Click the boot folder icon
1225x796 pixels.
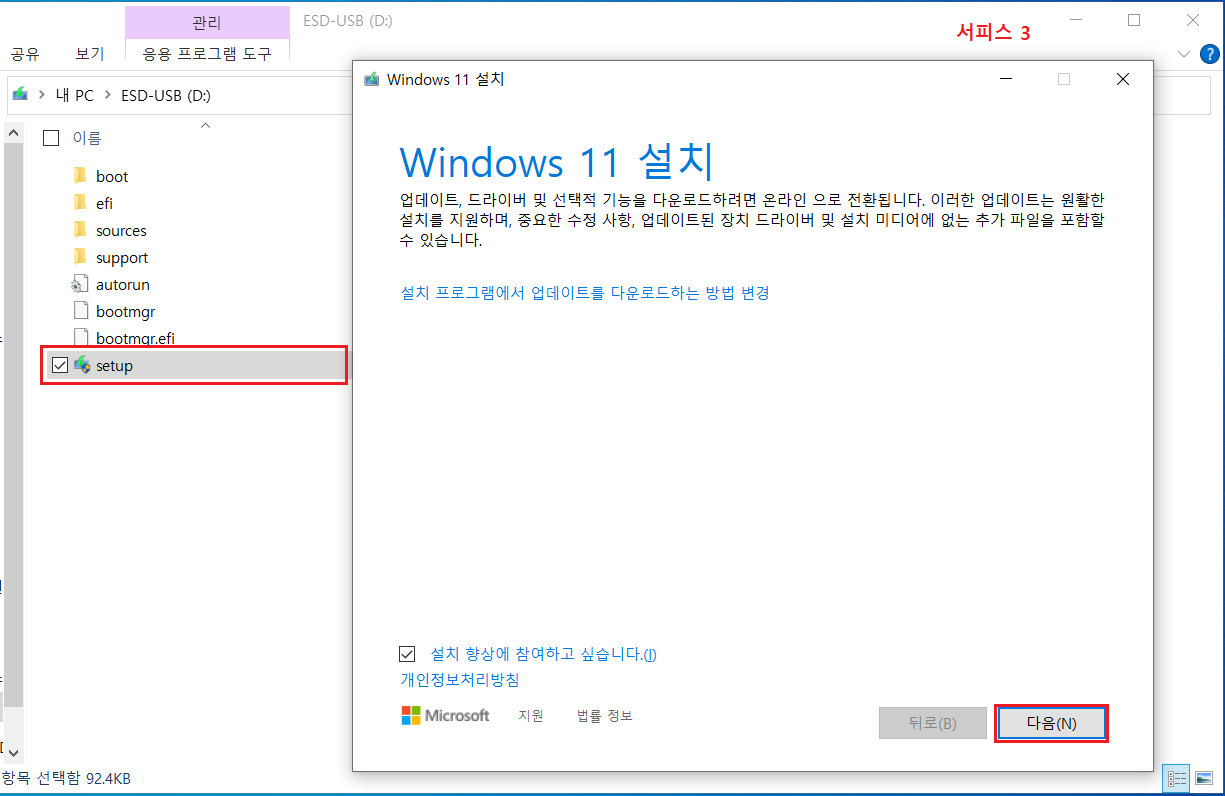click(81, 176)
